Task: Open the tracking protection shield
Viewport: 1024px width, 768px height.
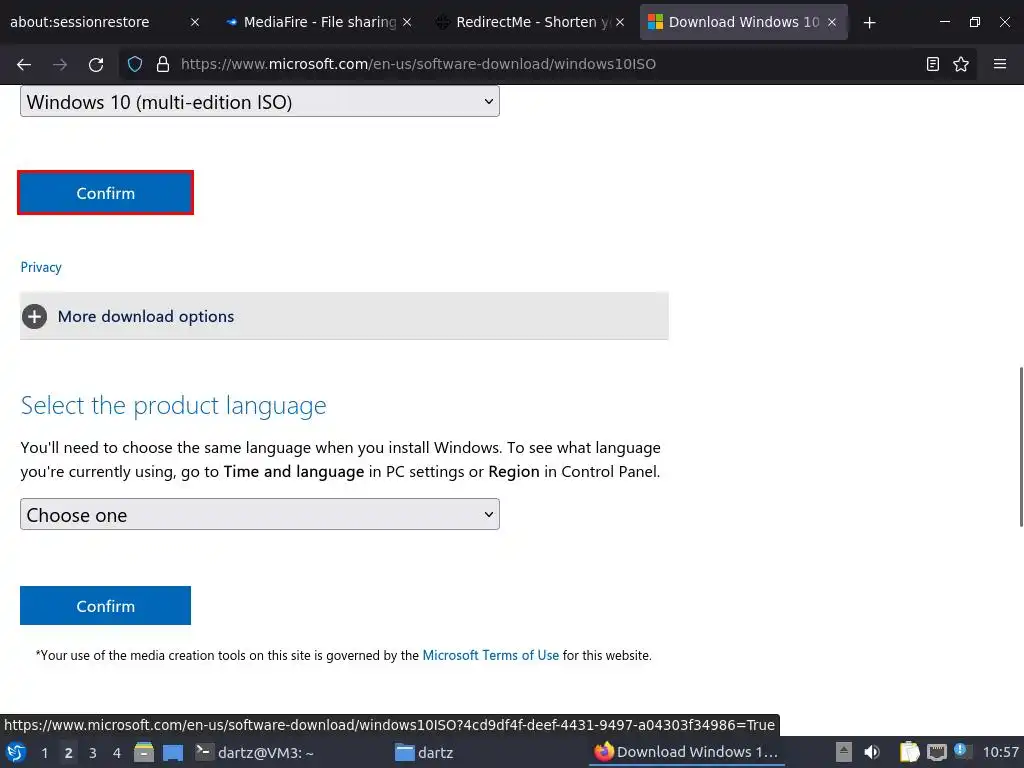Action: [135, 64]
